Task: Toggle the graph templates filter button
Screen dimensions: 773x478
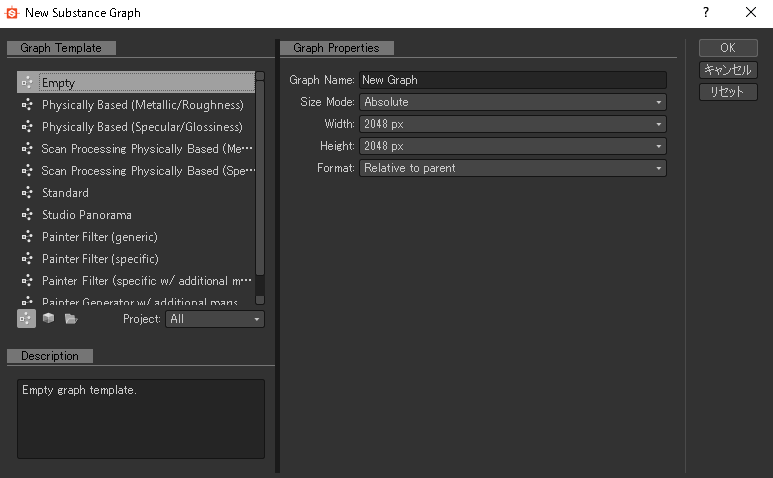Action: tap(27, 319)
